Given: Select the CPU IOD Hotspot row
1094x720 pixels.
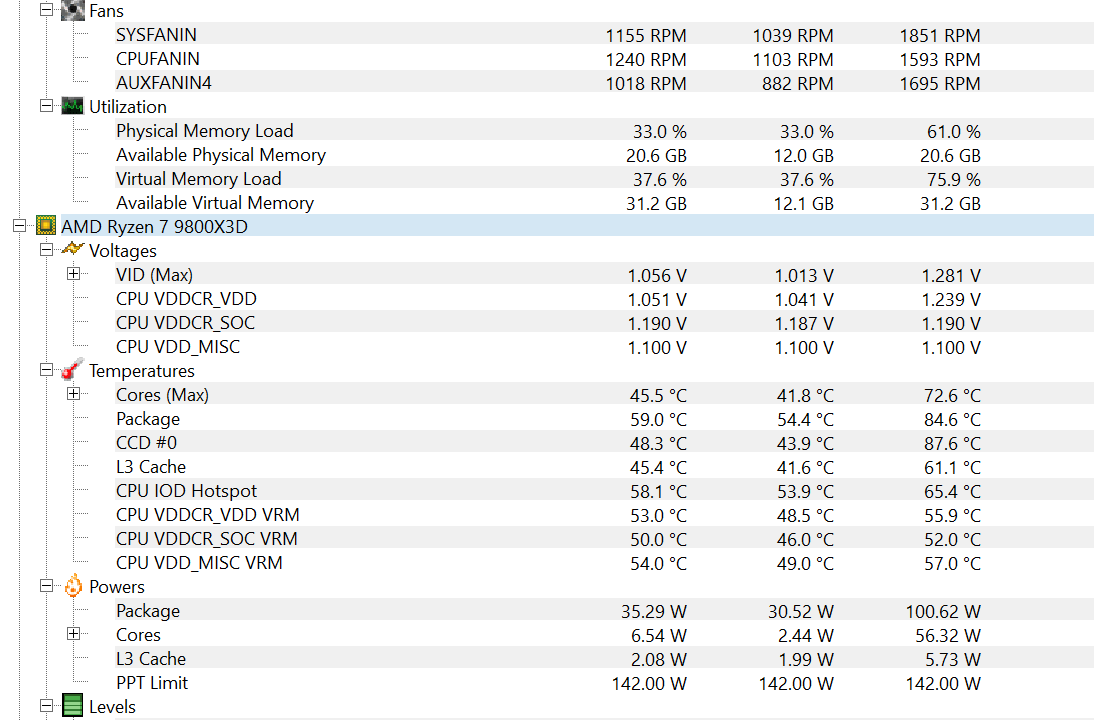Looking at the screenshot, I should (604, 491).
